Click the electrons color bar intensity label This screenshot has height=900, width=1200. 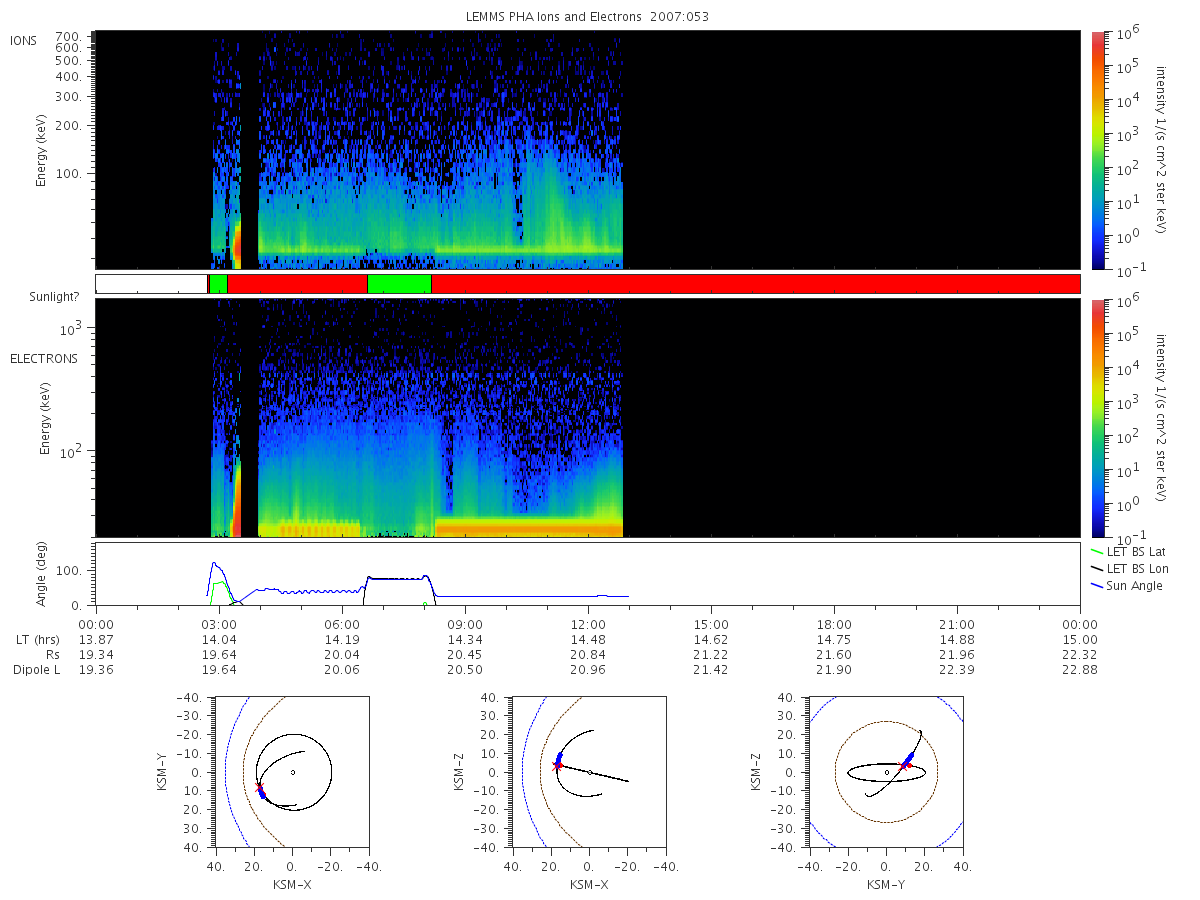(1163, 417)
